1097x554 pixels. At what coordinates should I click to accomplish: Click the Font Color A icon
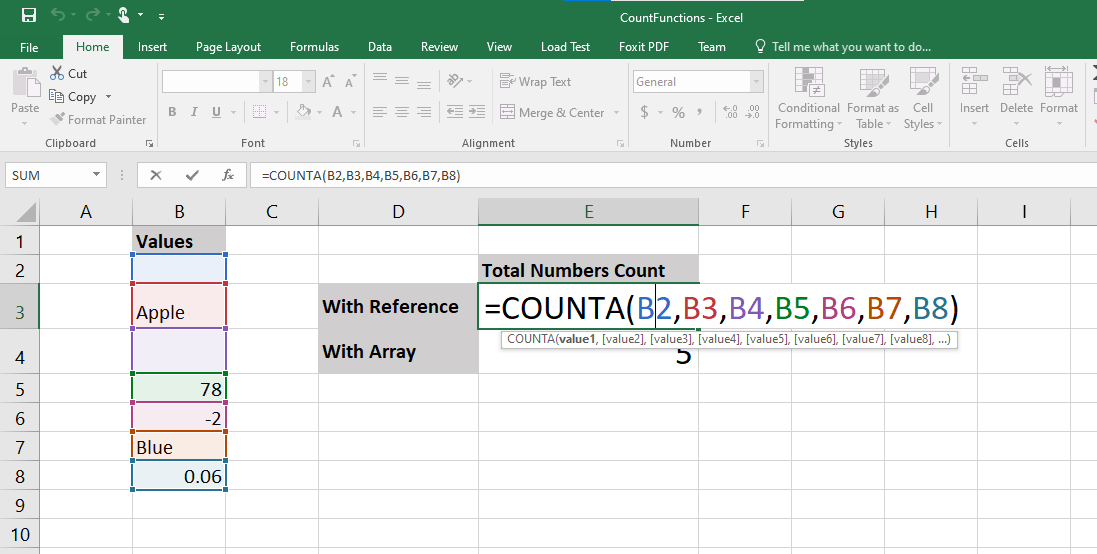click(x=337, y=112)
